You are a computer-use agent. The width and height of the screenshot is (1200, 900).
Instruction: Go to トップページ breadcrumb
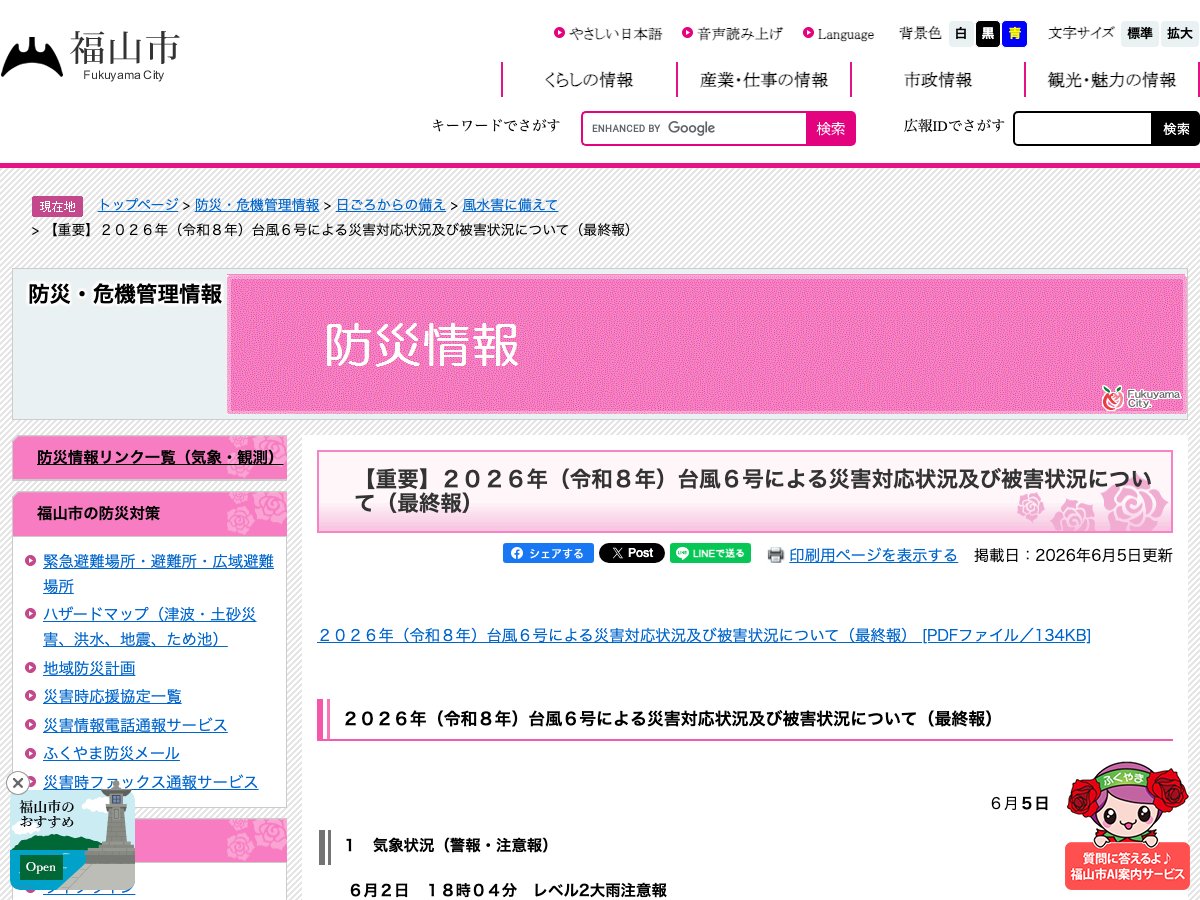coord(138,205)
